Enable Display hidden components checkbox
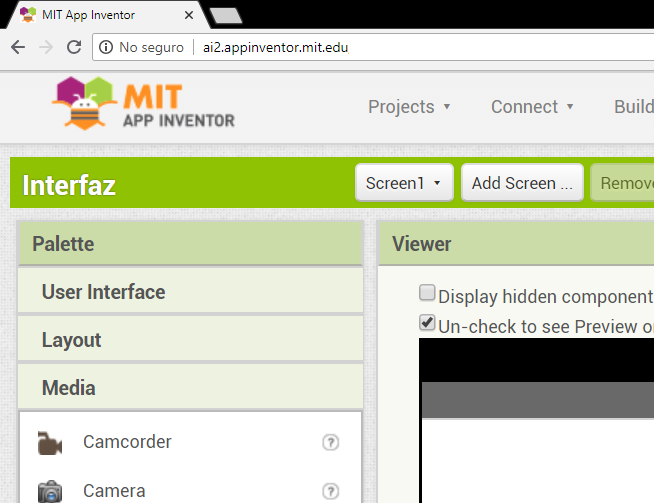The height and width of the screenshot is (503, 654). (428, 294)
